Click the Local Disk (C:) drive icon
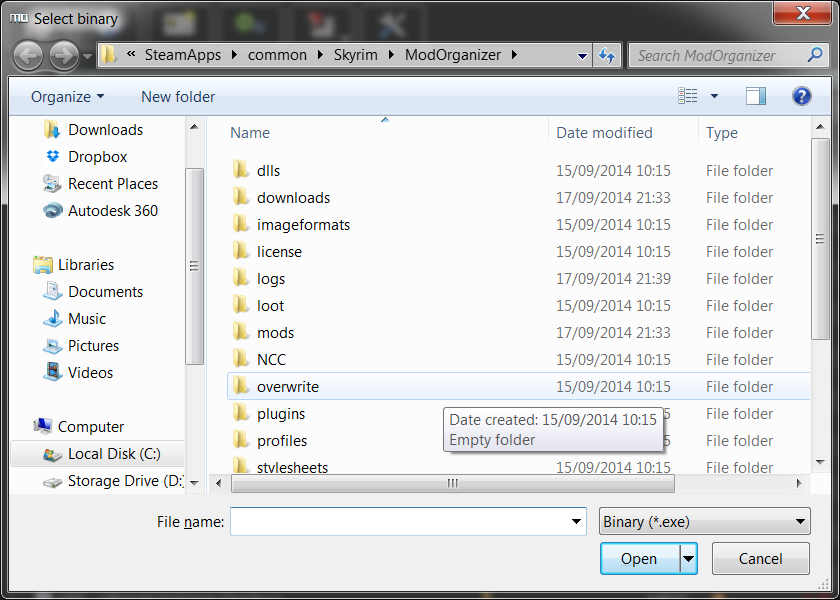The height and width of the screenshot is (600, 840). pyautogui.click(x=52, y=454)
